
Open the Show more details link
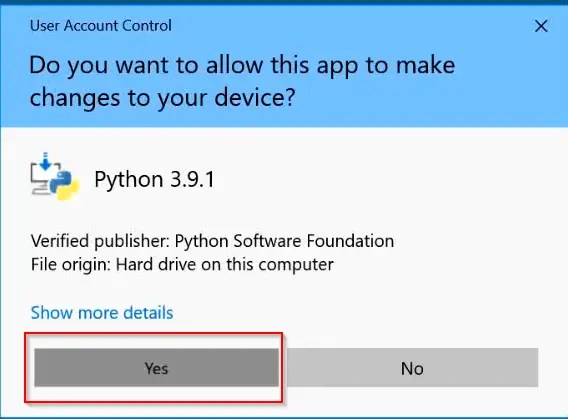pos(102,313)
